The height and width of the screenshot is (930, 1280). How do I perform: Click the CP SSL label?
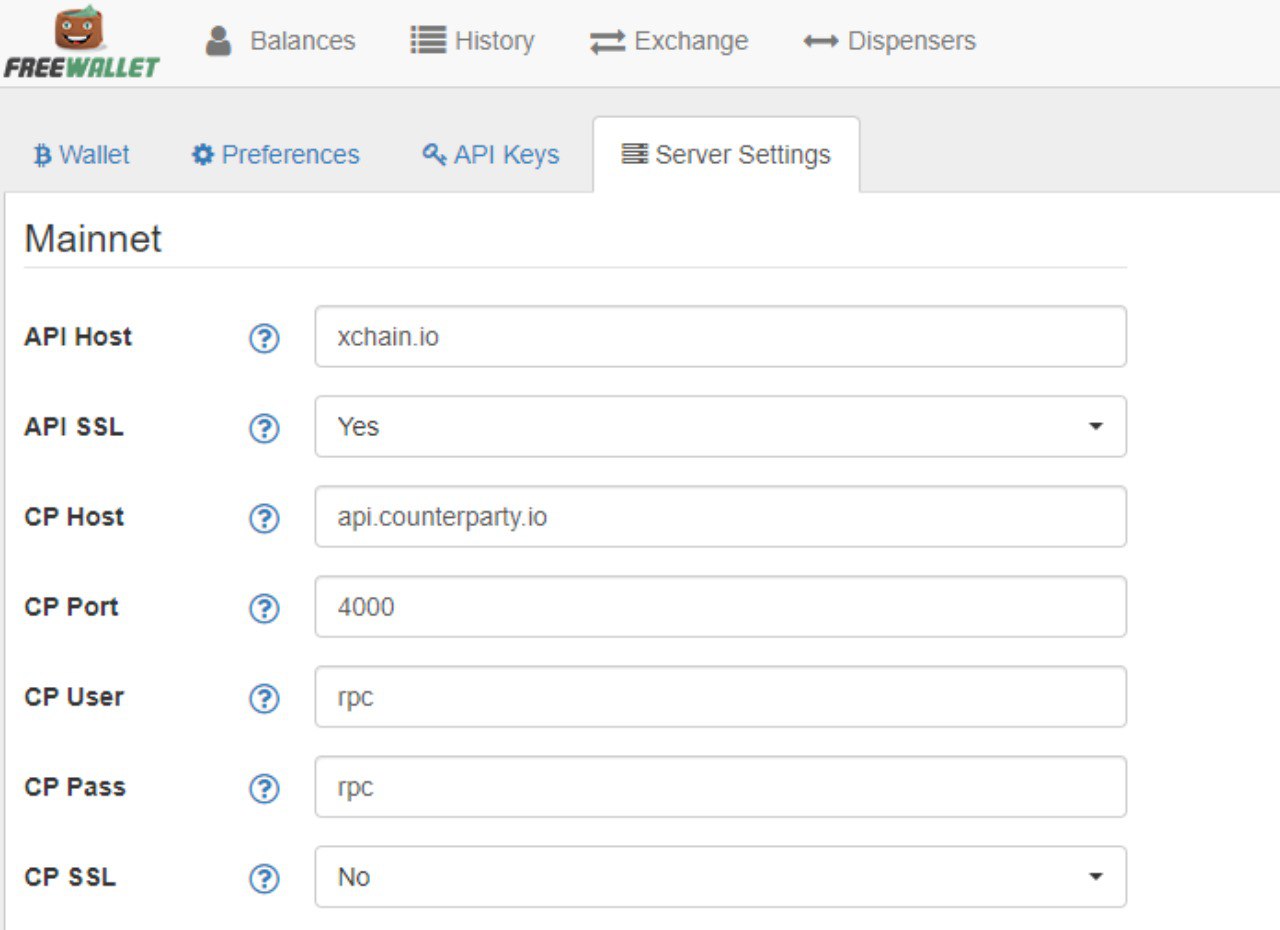pos(70,877)
